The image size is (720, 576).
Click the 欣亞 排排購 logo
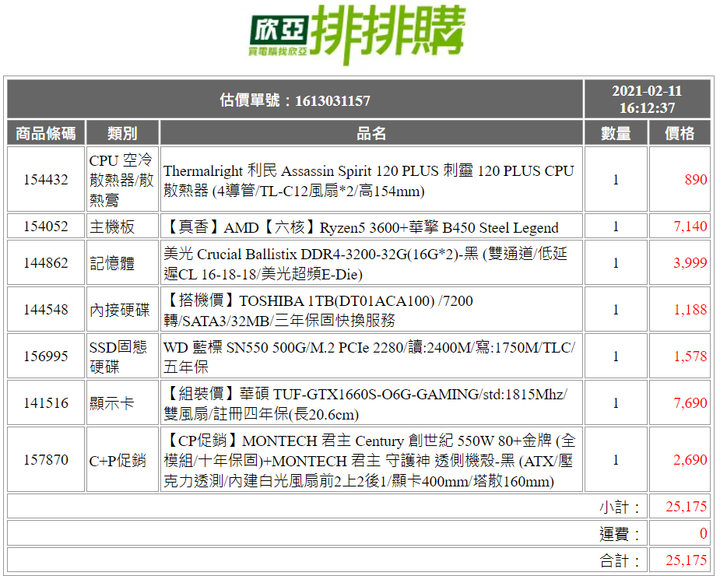358,34
